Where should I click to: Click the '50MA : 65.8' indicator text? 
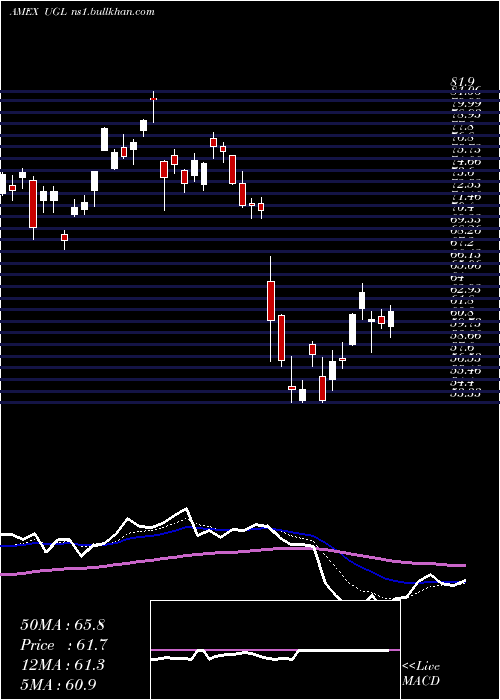click(62, 625)
